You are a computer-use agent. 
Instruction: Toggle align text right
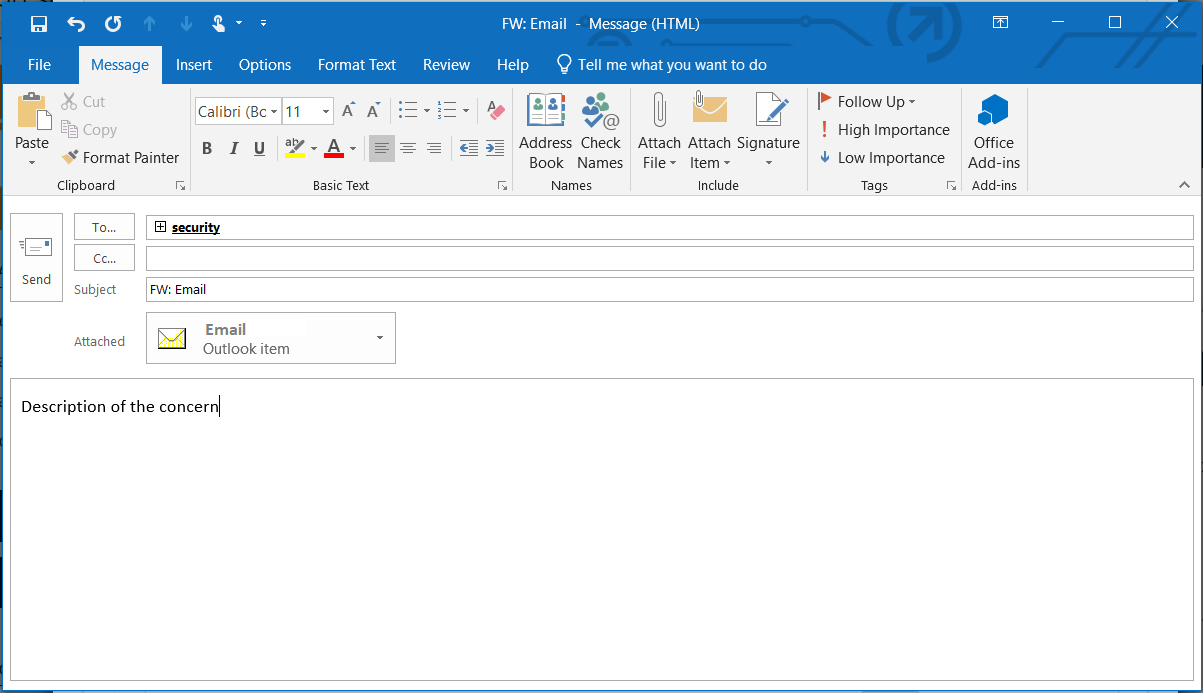coord(434,149)
